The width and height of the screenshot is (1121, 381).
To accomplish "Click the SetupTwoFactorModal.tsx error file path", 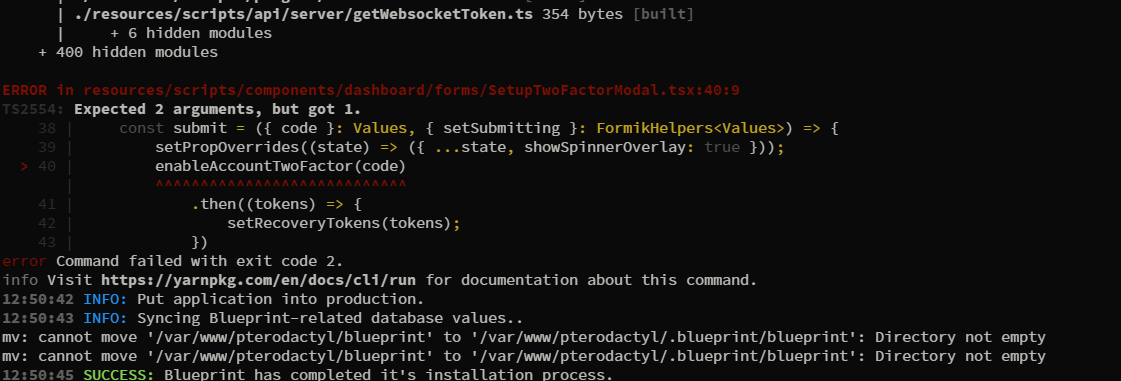I will [411, 90].
